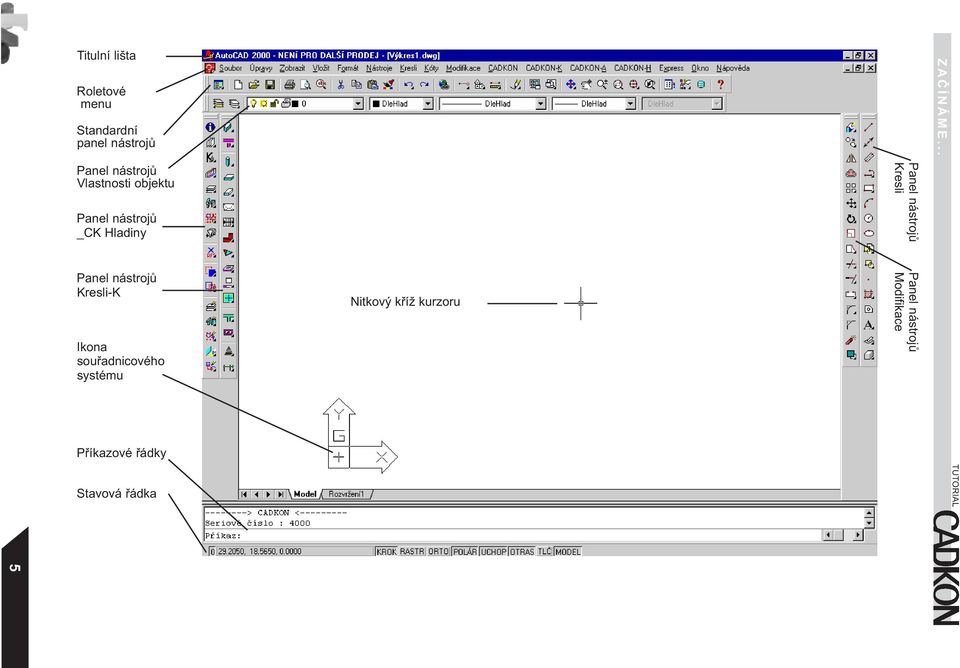Click the Undo arrow icon
The width and height of the screenshot is (960, 668).
pyautogui.click(x=408, y=85)
